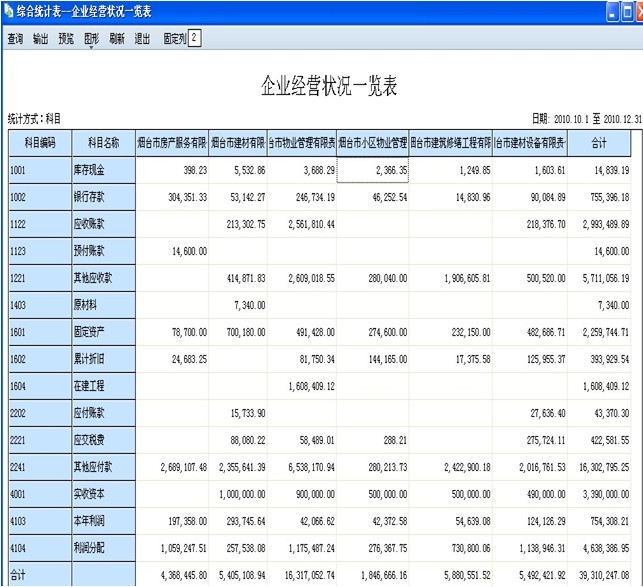
Task: Select row code 1001
Action: [x=40, y=170]
